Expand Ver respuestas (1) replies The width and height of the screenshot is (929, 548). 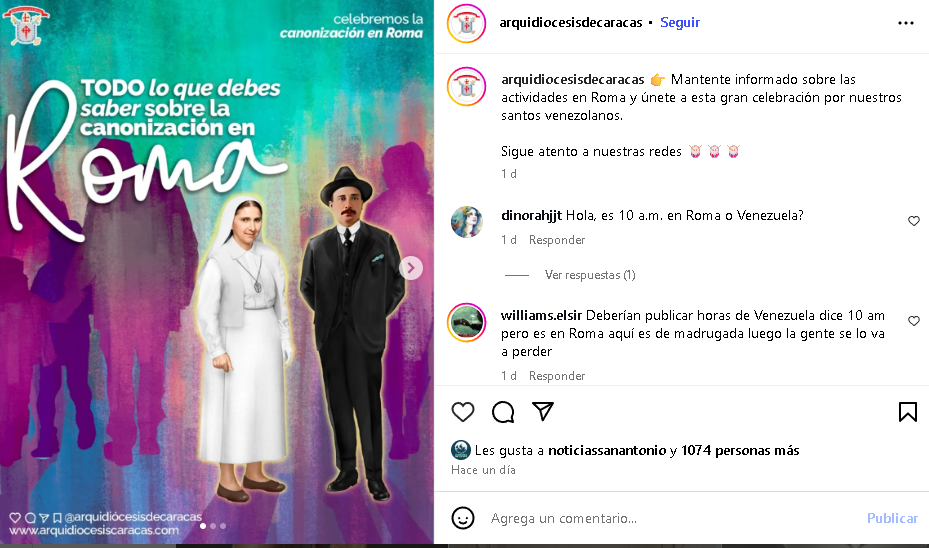point(590,275)
